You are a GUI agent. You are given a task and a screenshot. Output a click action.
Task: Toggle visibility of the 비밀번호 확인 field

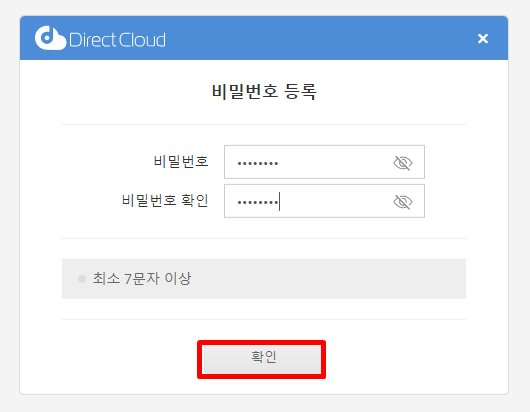pos(403,202)
